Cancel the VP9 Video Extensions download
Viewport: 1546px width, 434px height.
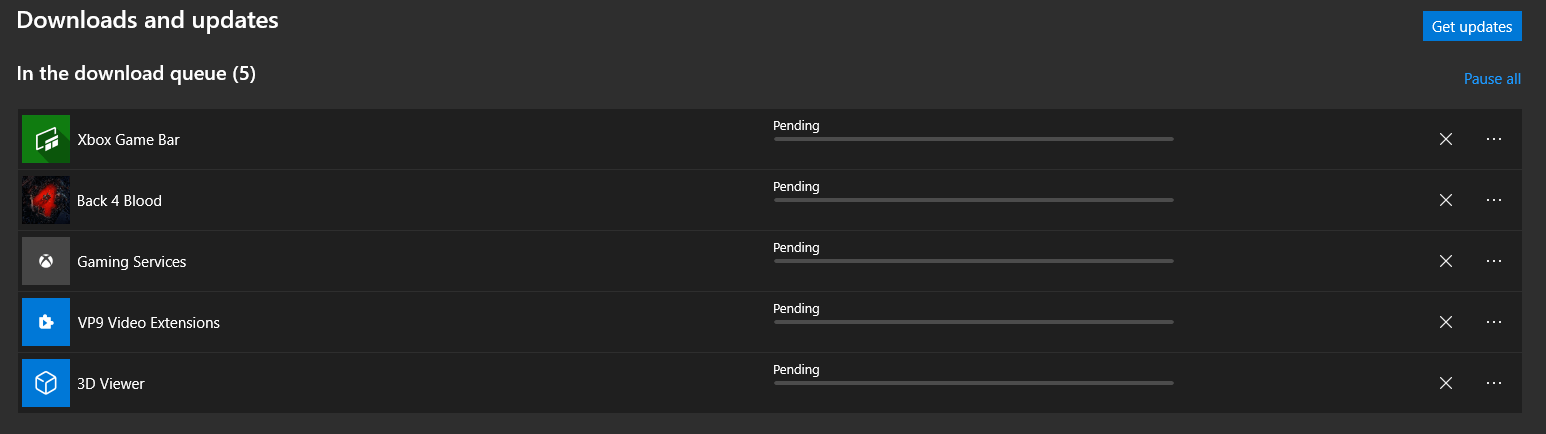click(1445, 322)
